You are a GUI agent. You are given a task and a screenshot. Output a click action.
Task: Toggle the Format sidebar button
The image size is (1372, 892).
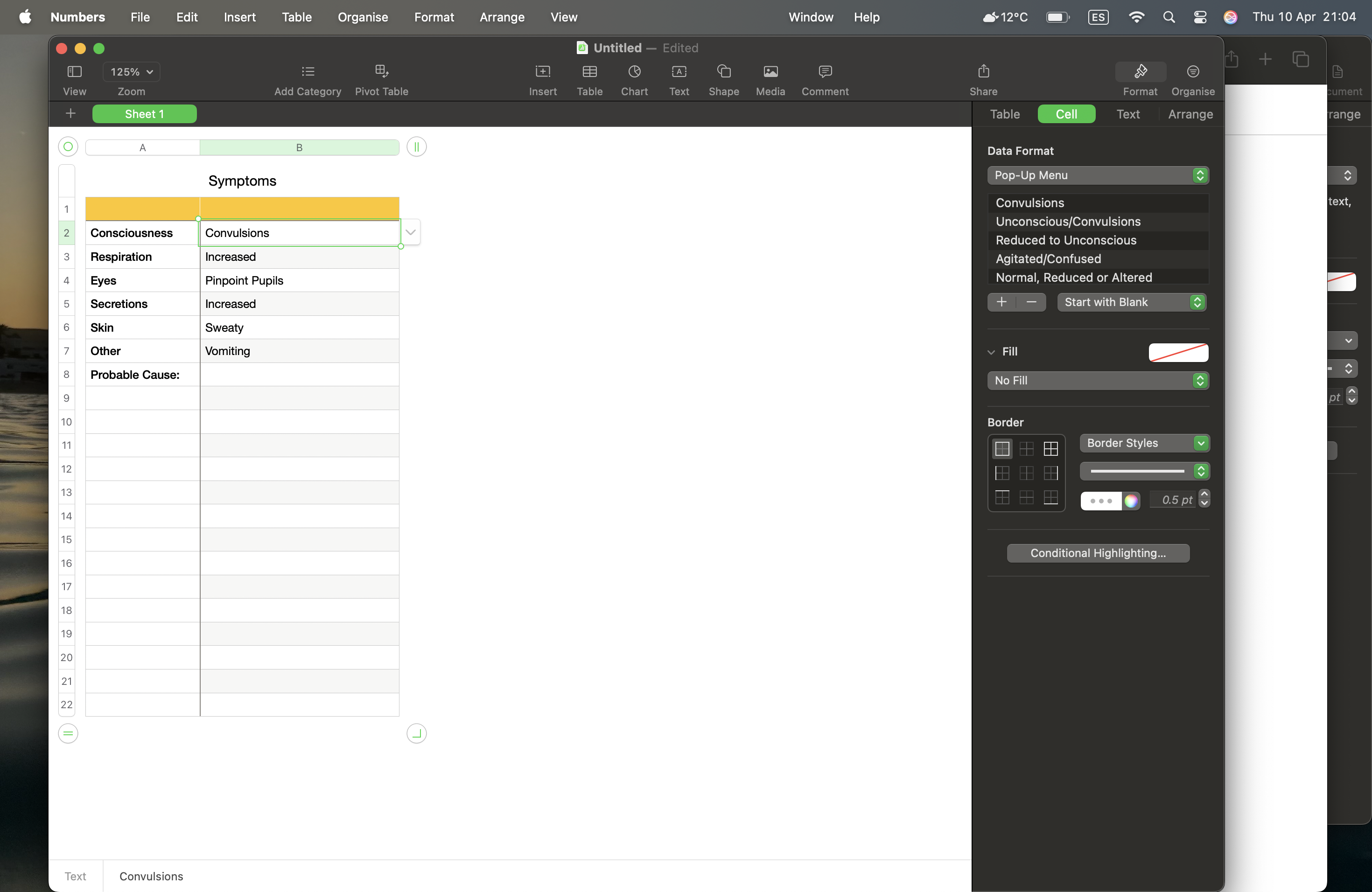(1140, 71)
